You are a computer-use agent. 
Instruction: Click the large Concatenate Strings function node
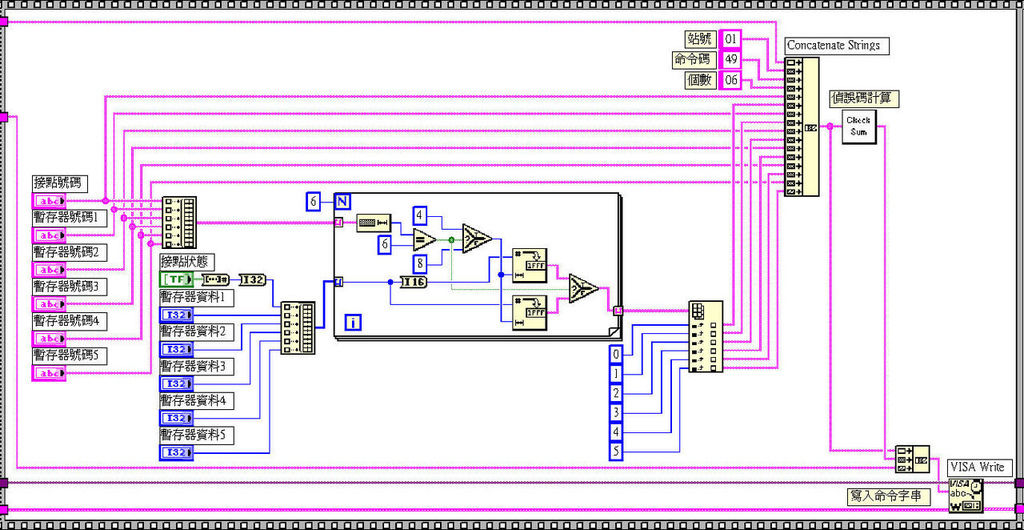tap(801, 126)
